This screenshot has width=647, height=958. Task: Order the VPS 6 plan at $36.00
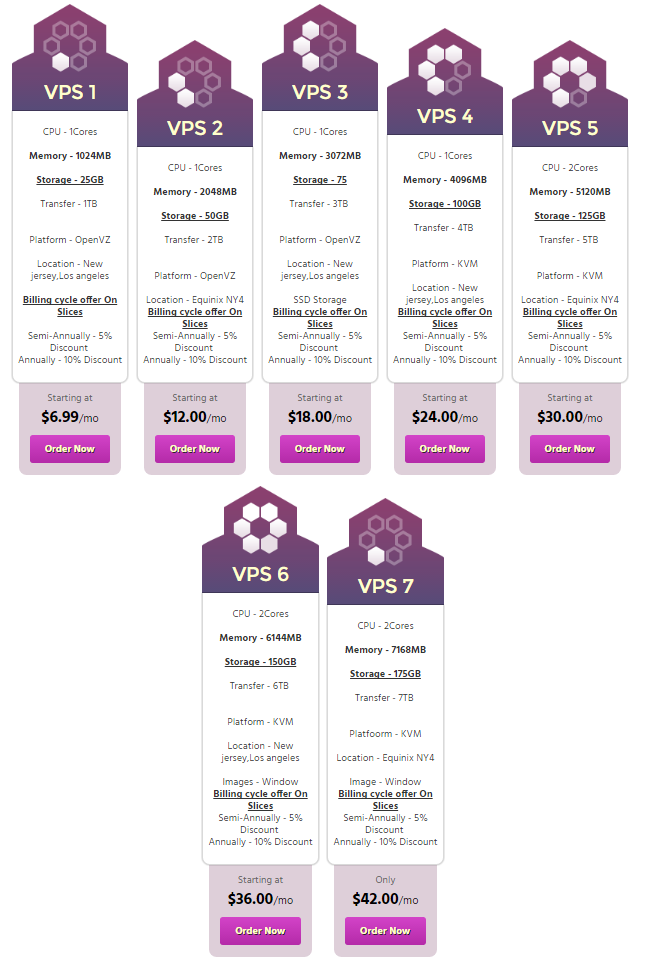coord(260,931)
